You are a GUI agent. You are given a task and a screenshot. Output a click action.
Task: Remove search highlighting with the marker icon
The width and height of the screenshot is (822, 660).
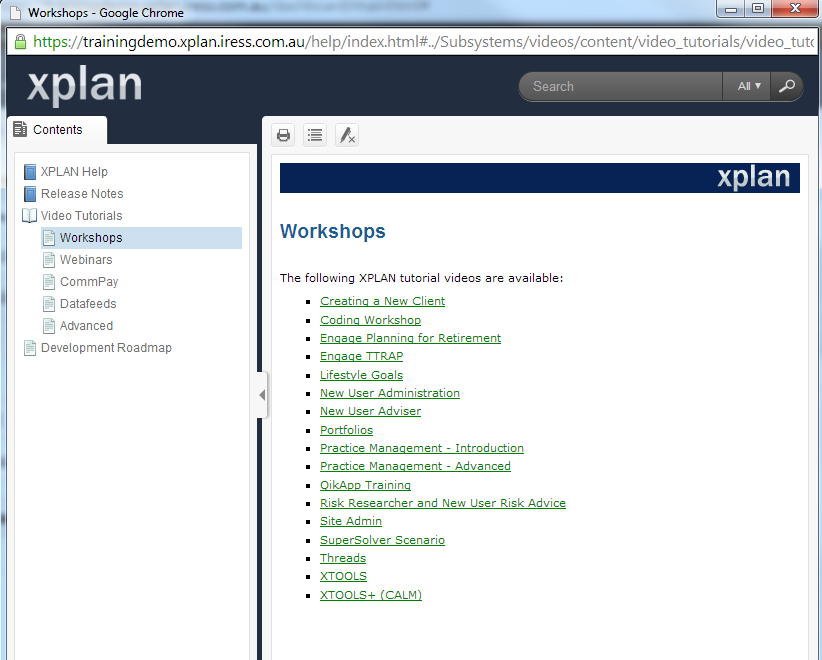[347, 135]
